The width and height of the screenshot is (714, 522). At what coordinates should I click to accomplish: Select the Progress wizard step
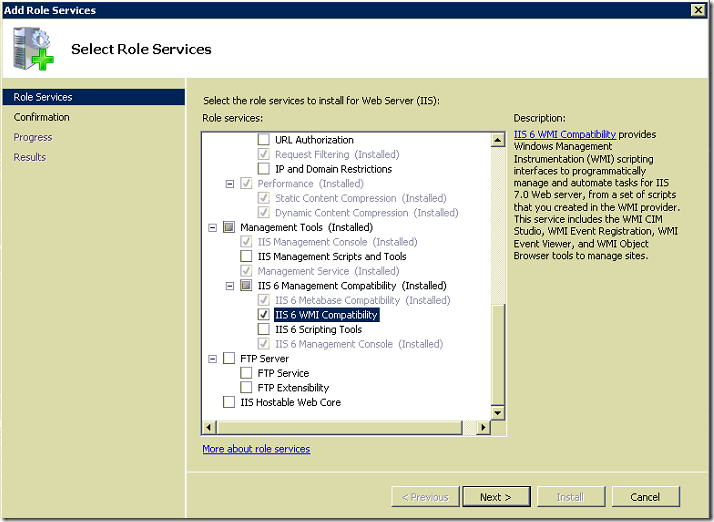[33, 137]
